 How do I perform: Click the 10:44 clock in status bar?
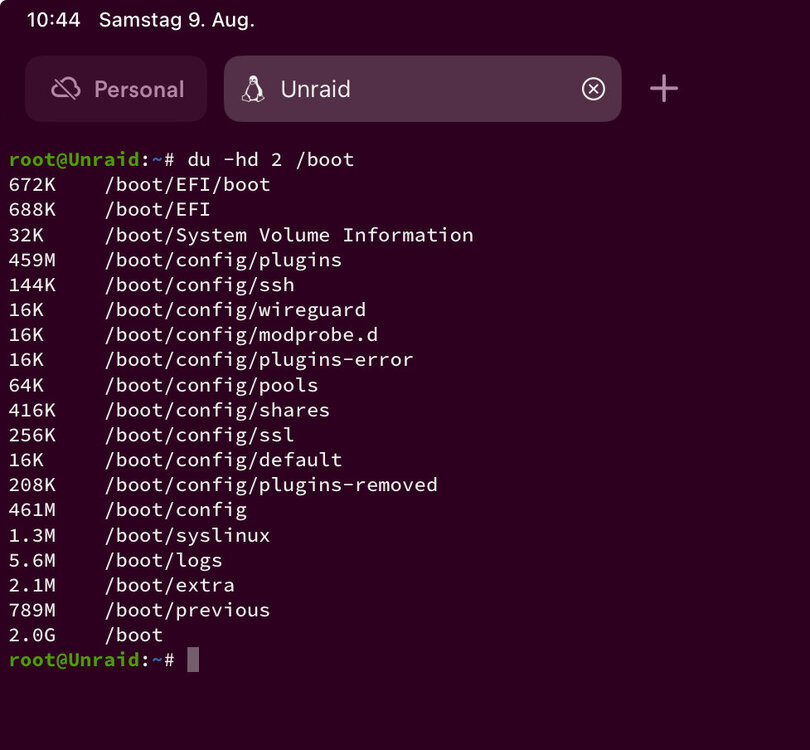pos(53,20)
